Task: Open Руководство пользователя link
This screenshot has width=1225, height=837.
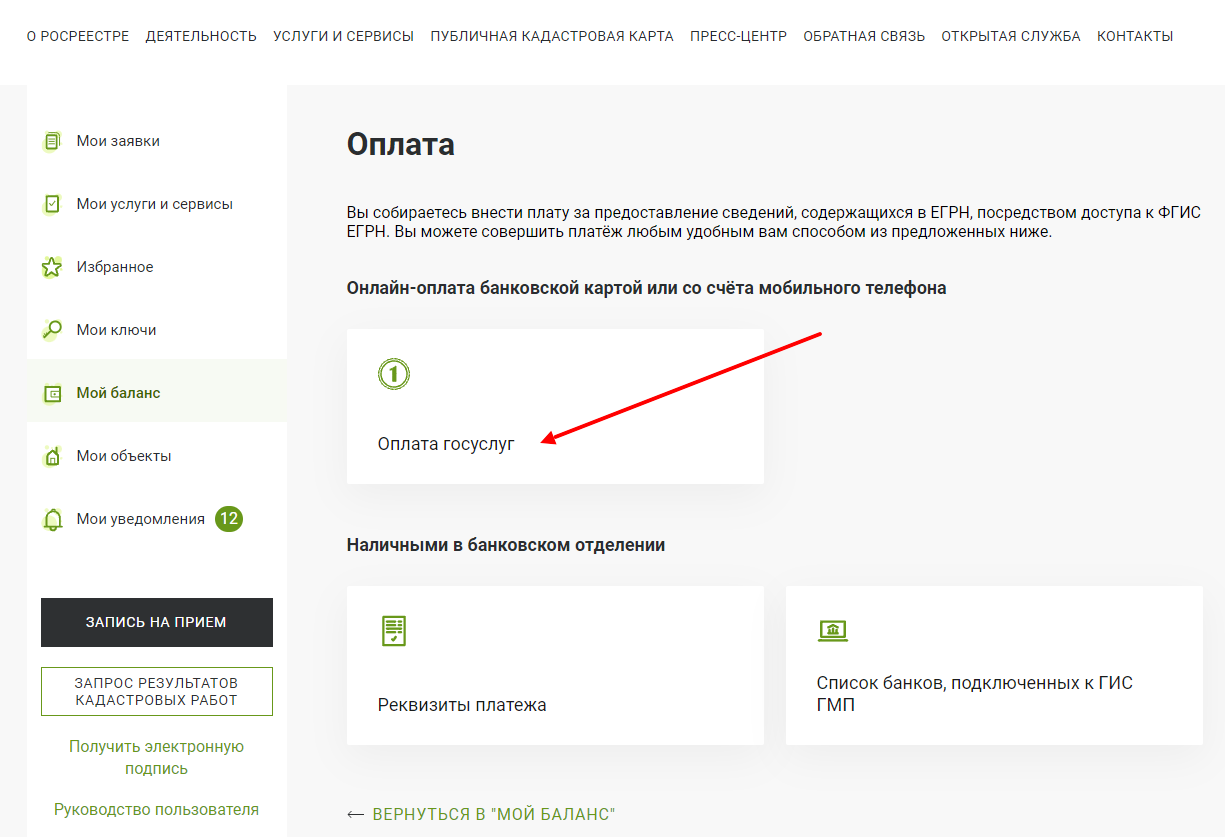Action: tap(157, 810)
